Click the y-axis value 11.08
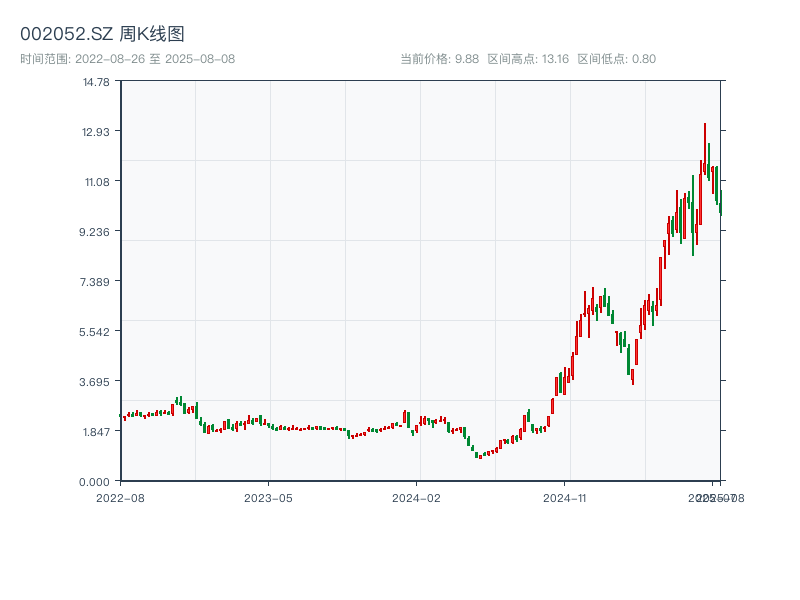 [x=97, y=182]
